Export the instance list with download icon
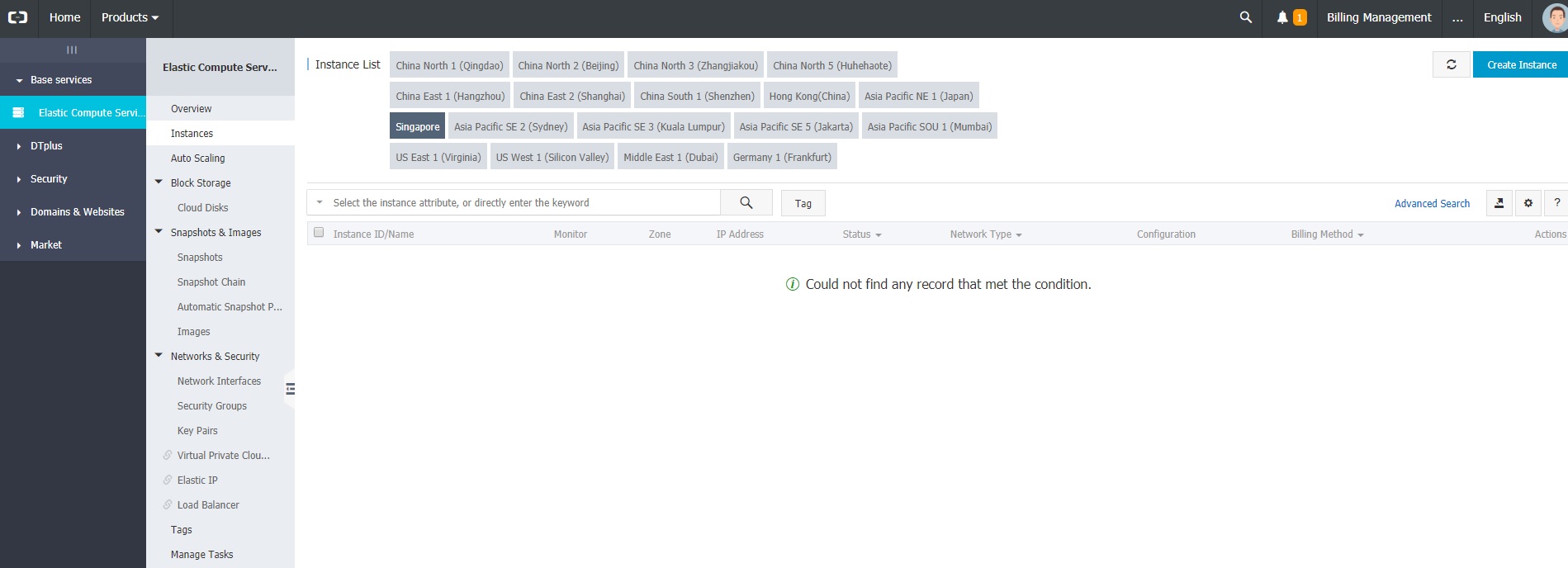 point(1499,203)
